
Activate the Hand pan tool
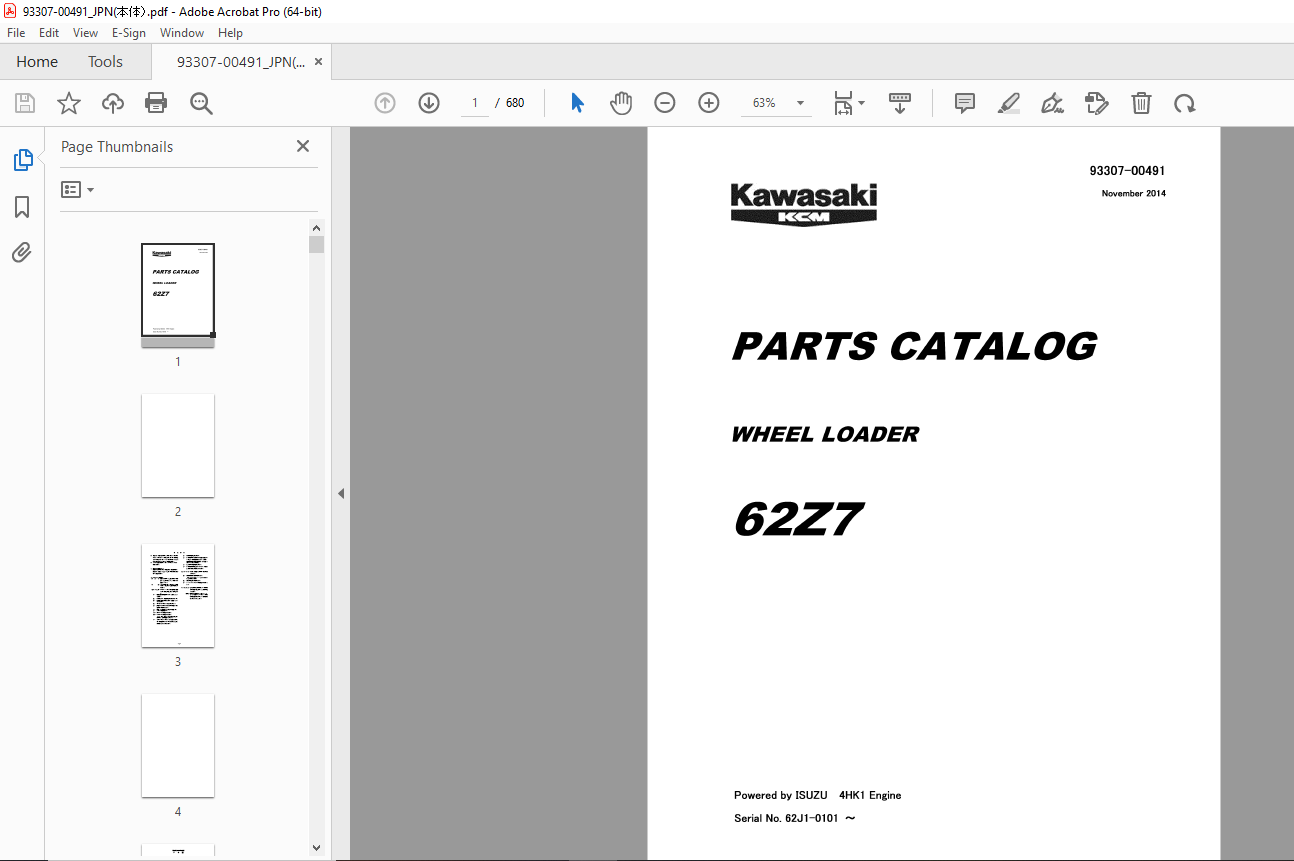(621, 103)
